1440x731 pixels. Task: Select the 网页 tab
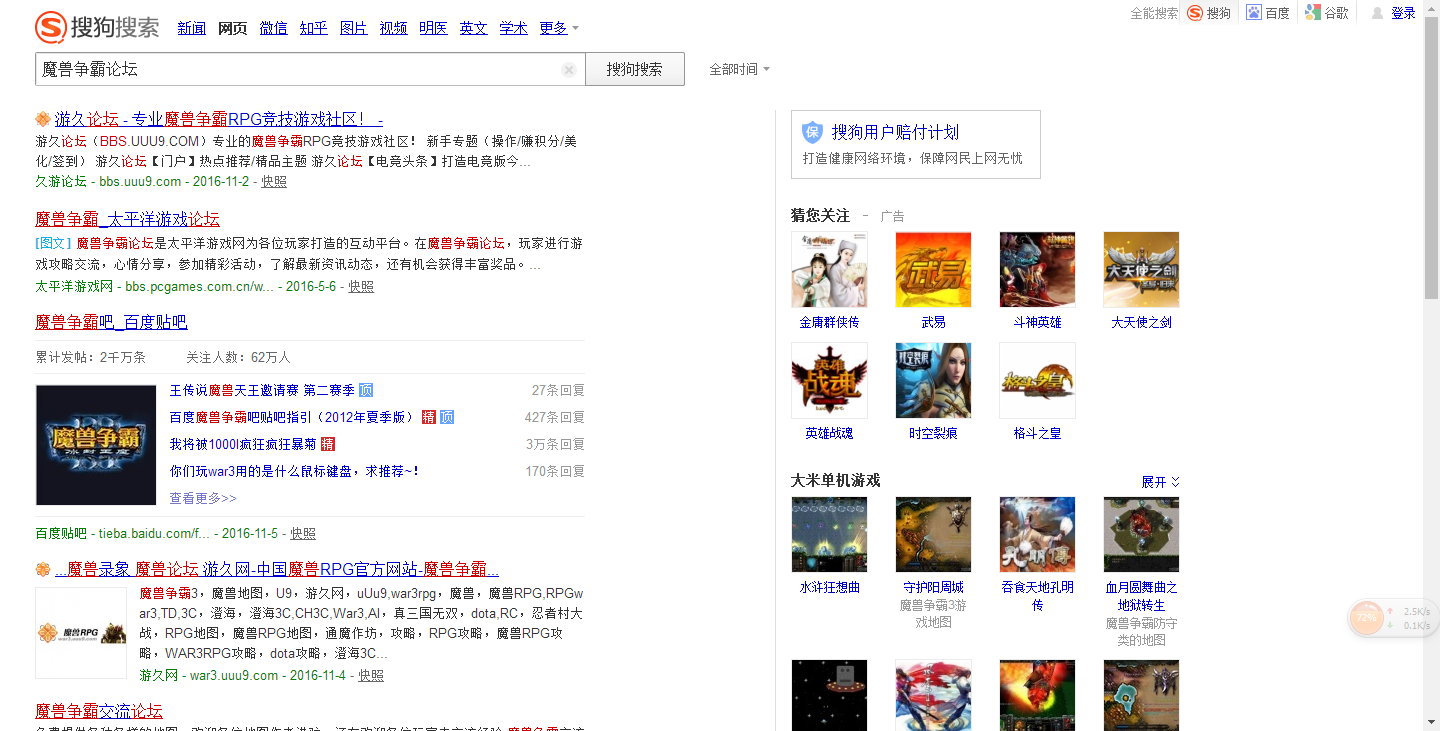tap(233, 28)
